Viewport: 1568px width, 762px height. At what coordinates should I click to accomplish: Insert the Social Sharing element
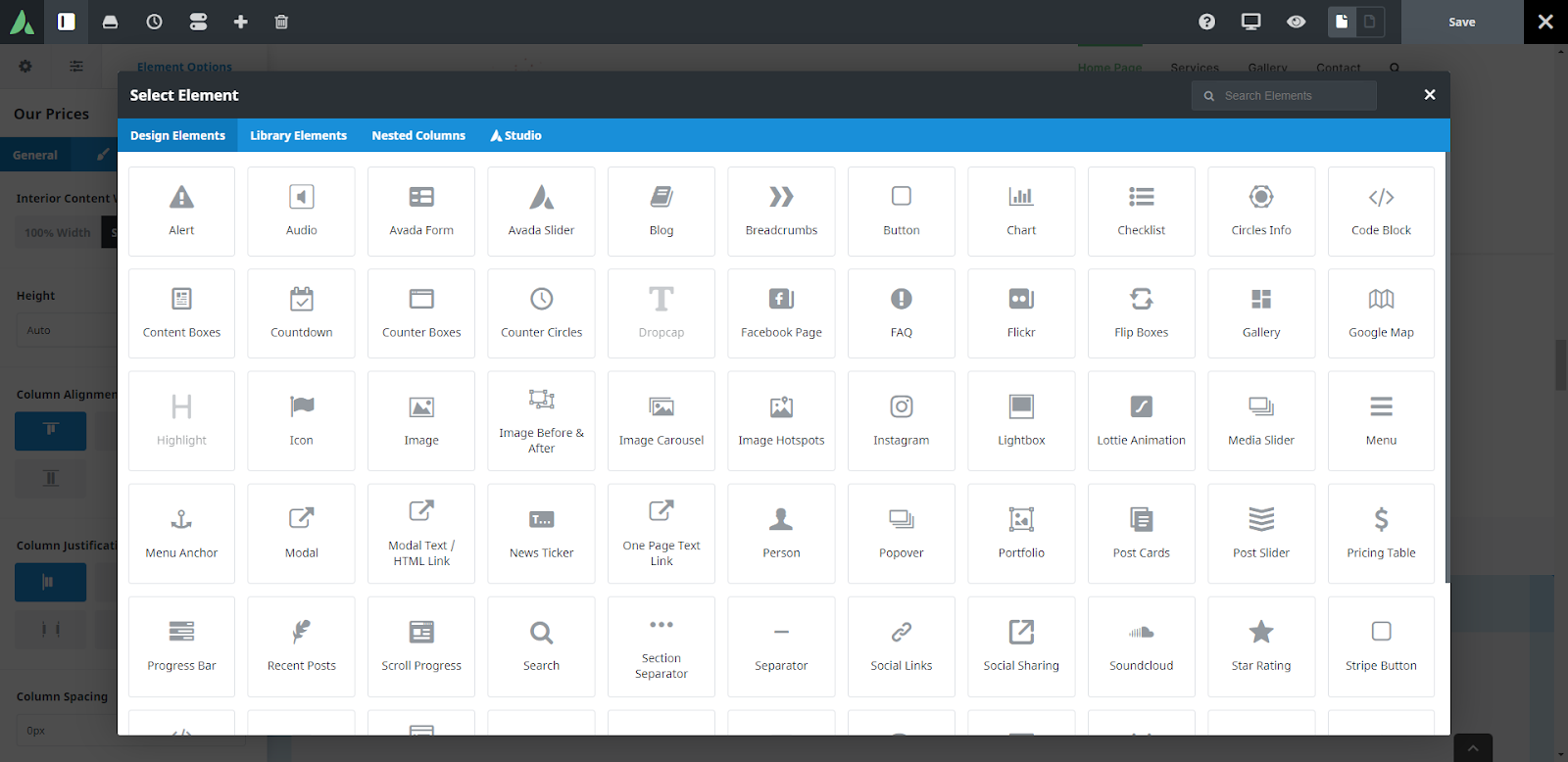pos(1021,646)
